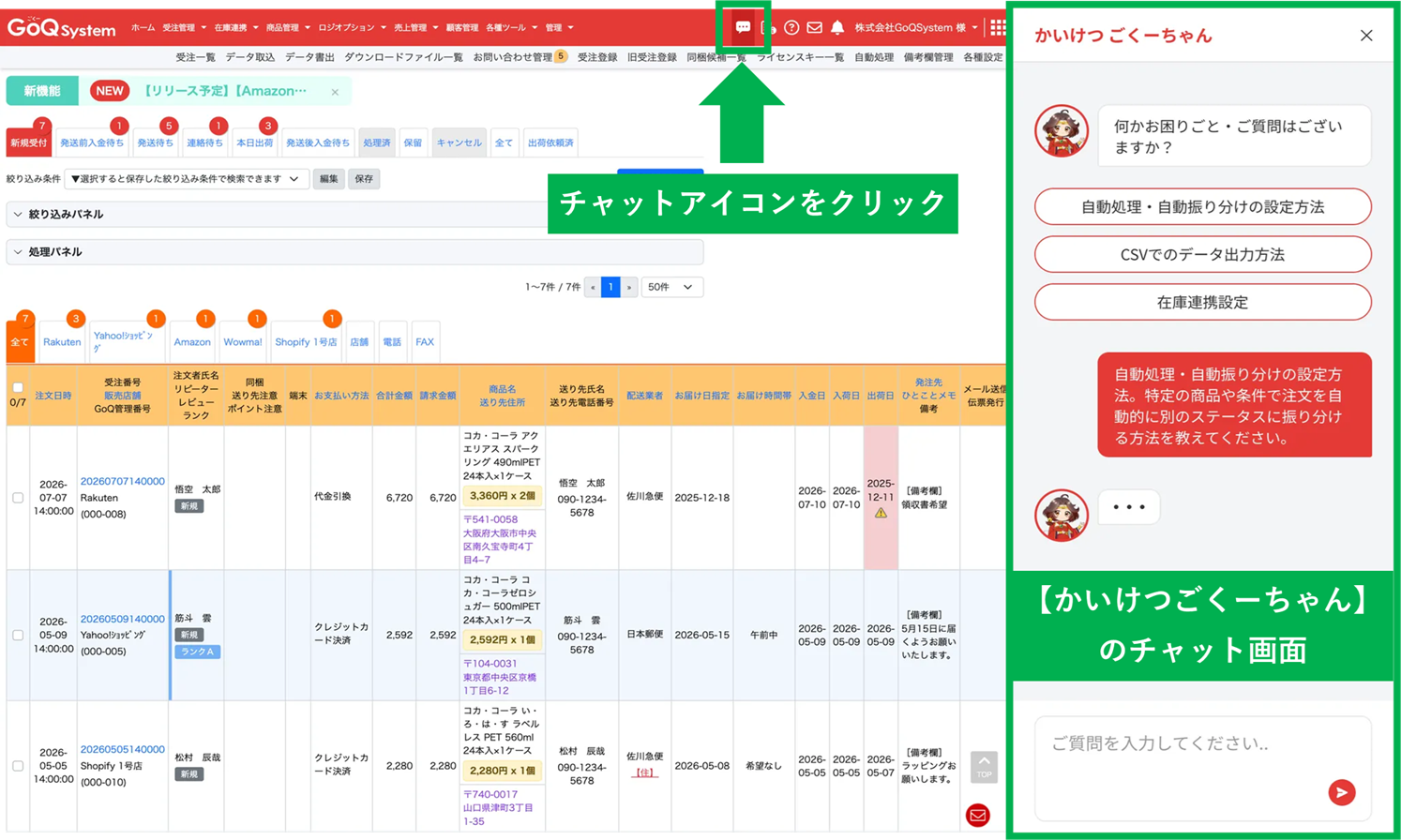Click the red floating mail icon

[x=977, y=815]
